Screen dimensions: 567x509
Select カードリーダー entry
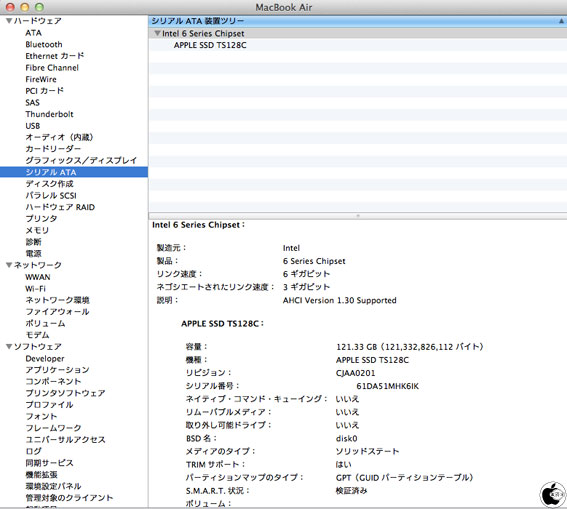point(53,149)
